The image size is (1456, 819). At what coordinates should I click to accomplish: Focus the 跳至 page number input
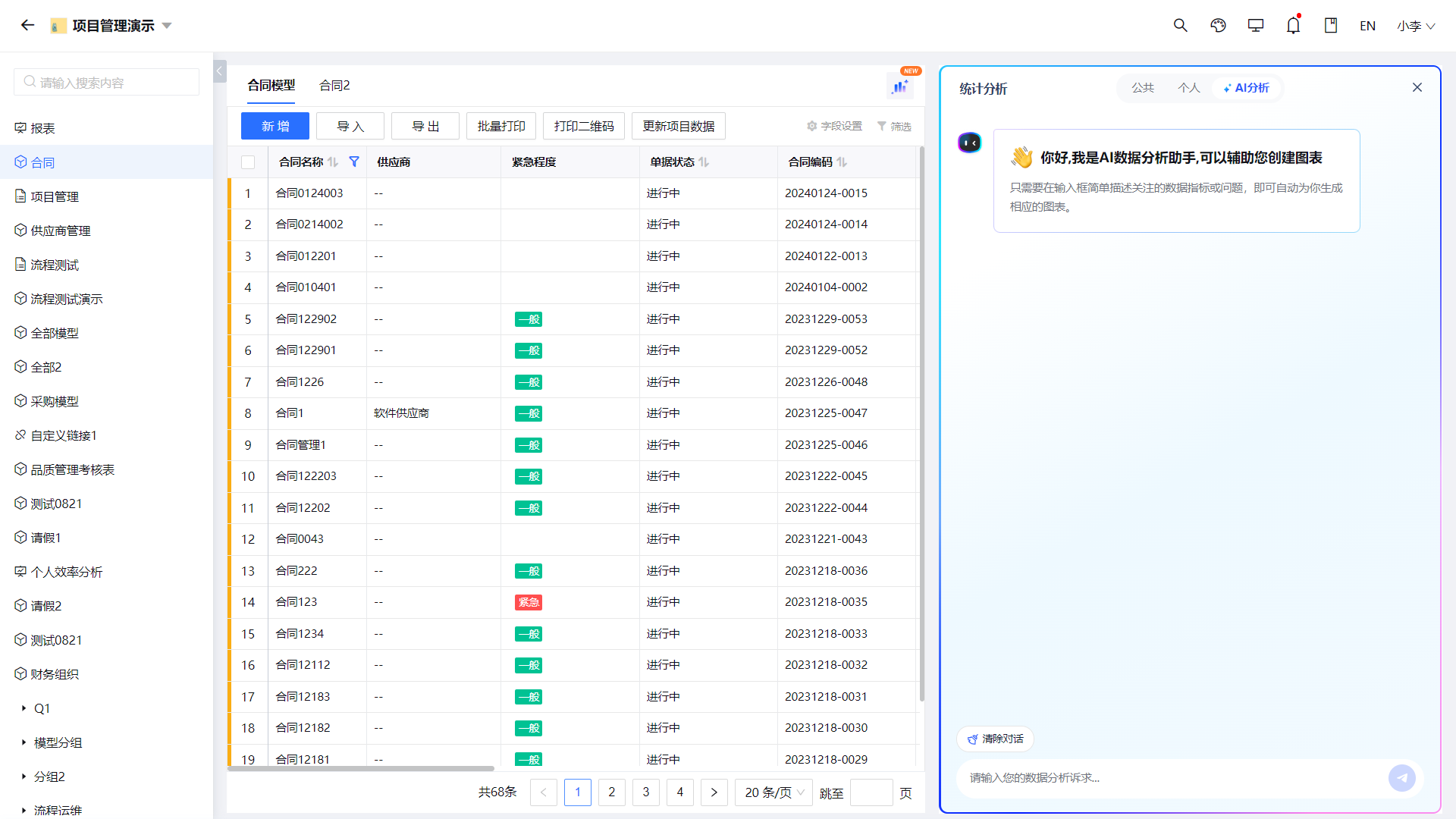[x=871, y=792]
